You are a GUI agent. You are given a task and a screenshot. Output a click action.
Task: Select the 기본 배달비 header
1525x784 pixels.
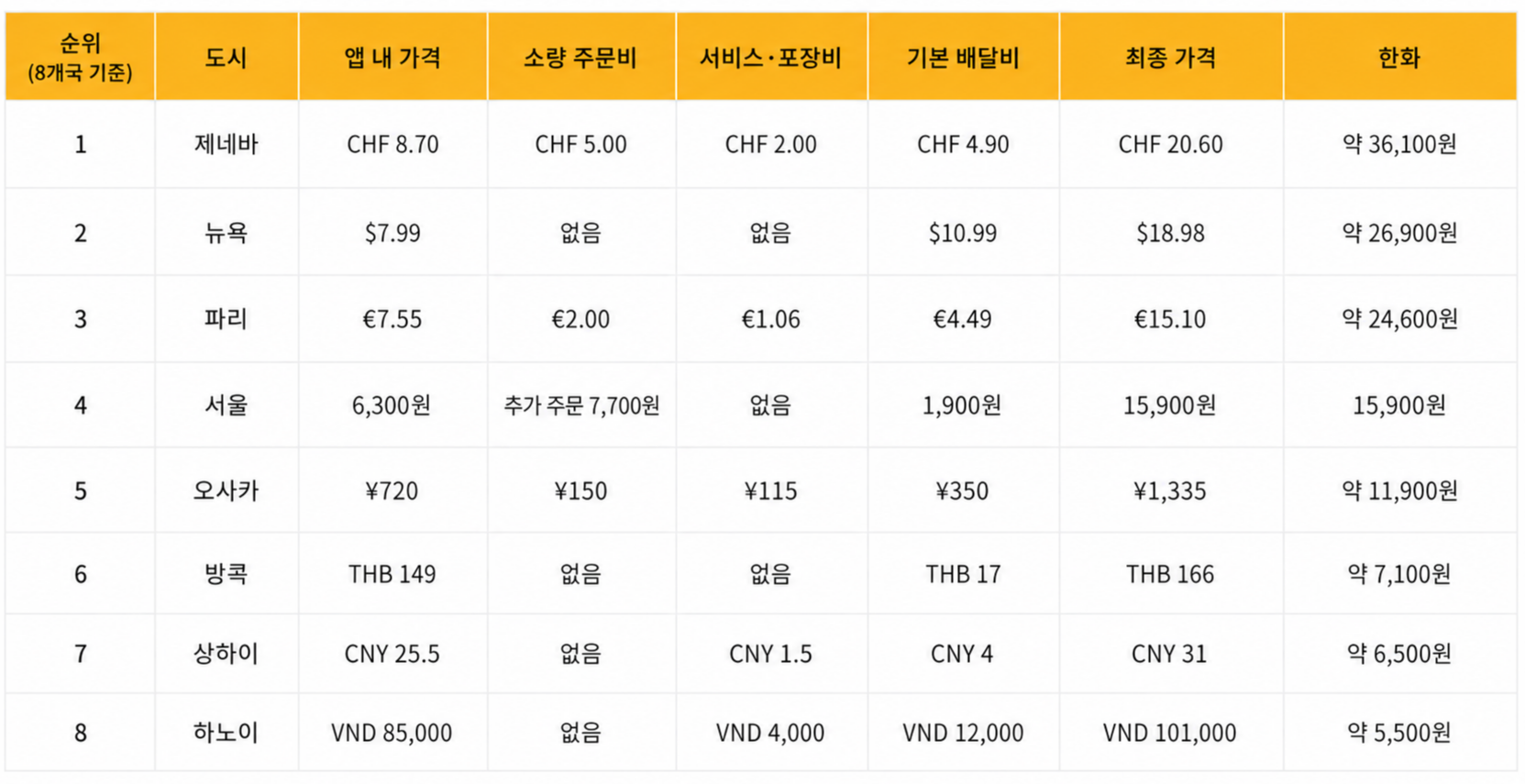point(963,57)
